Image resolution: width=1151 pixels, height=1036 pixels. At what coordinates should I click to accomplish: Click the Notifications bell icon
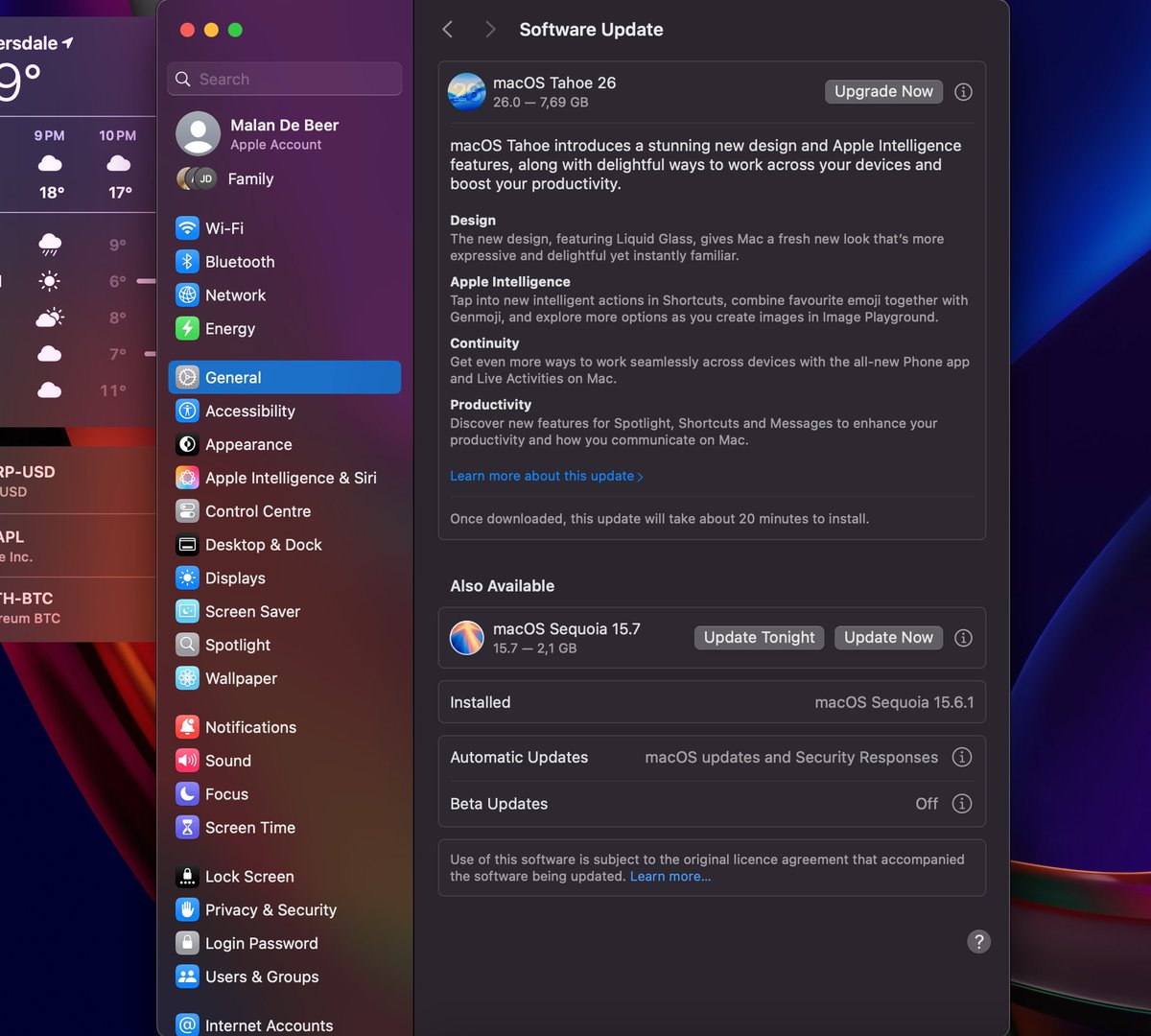[187, 727]
